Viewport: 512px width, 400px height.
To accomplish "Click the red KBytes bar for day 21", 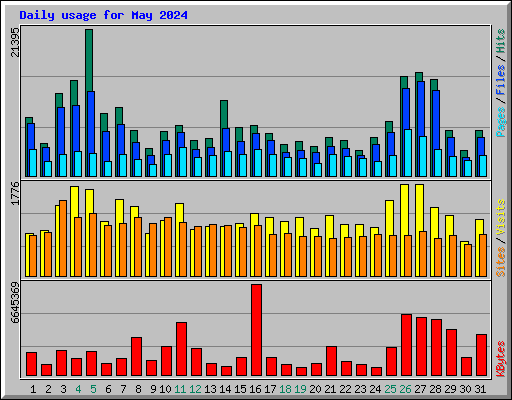I will tap(331, 361).
